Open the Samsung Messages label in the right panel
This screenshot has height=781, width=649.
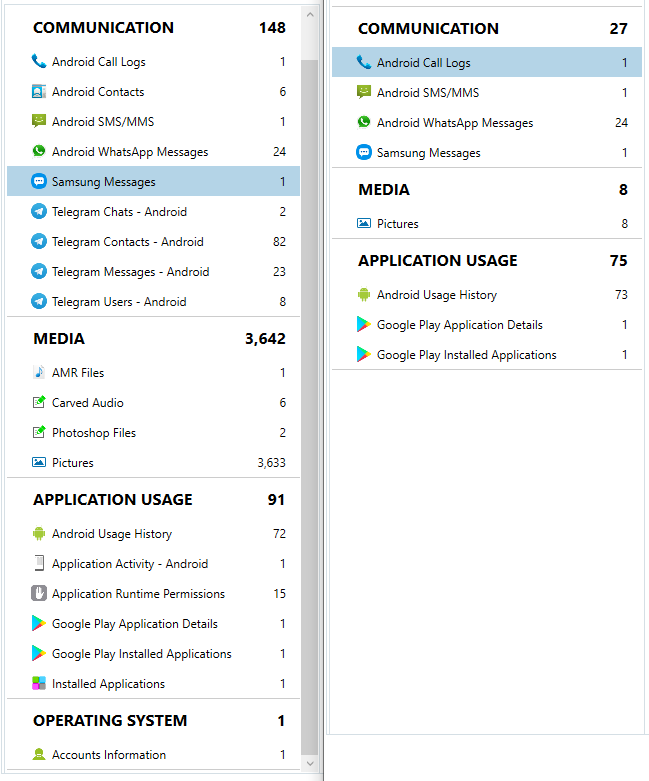[428, 153]
